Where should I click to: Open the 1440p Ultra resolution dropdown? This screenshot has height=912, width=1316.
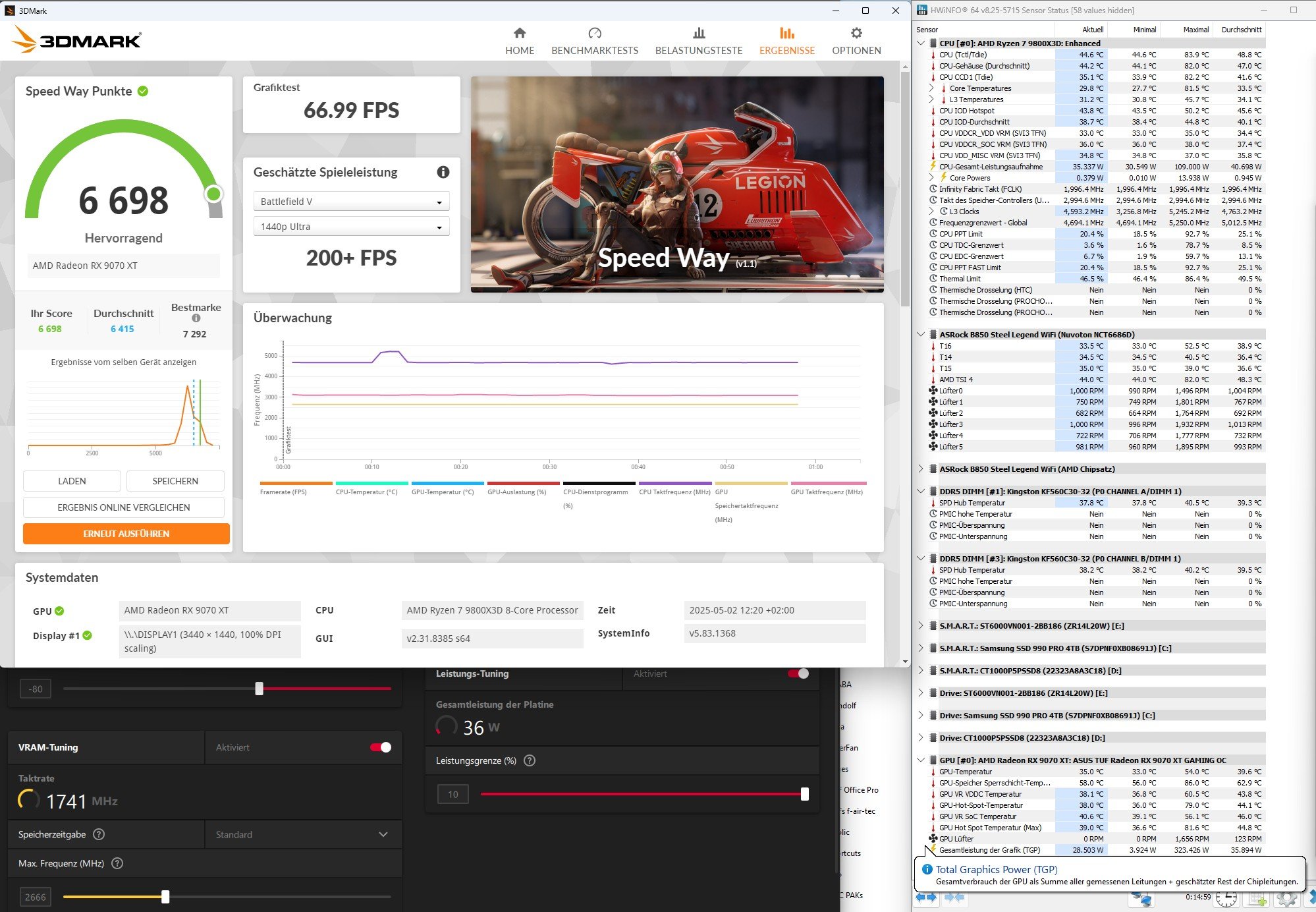pyautogui.click(x=351, y=227)
